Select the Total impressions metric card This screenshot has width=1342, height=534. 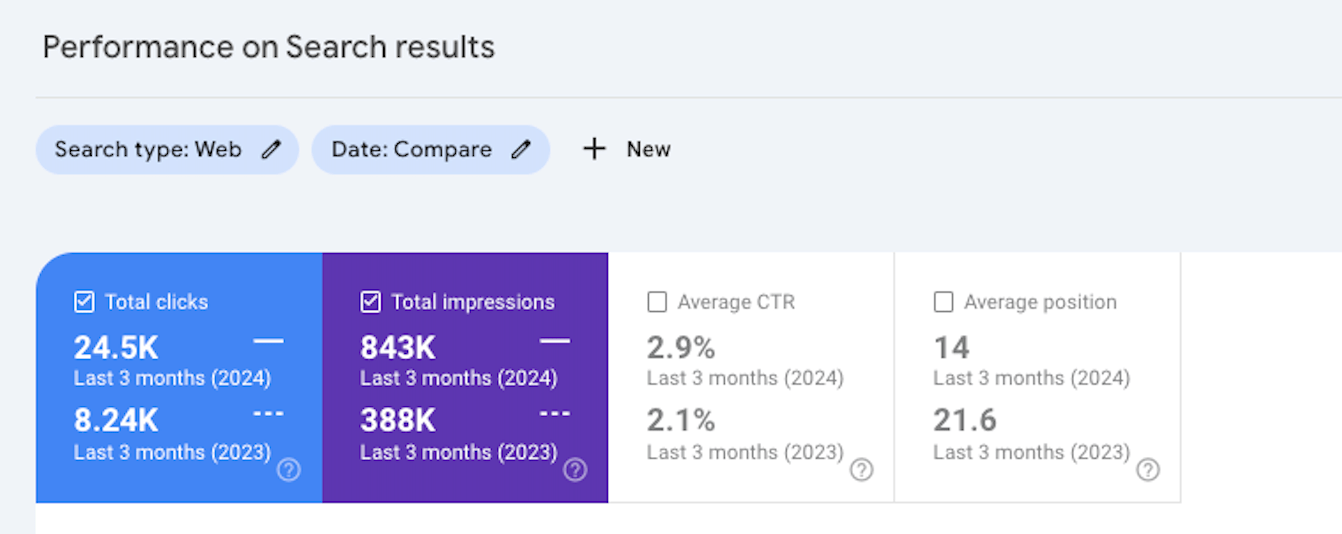click(465, 377)
